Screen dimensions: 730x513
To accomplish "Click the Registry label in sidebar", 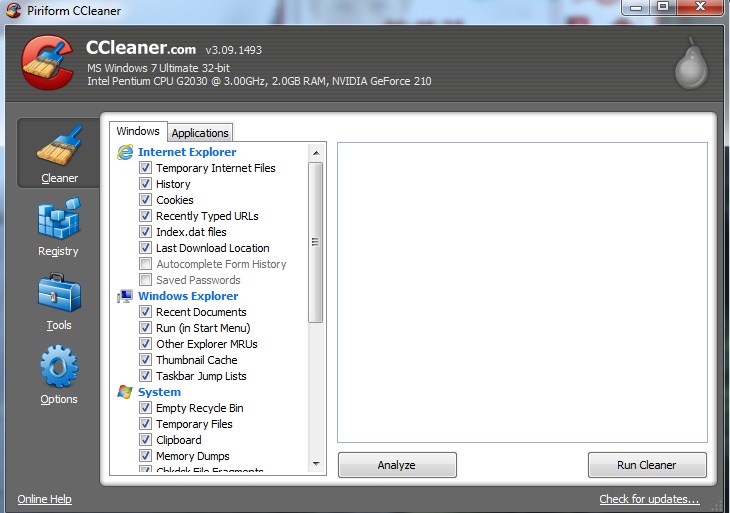I will (x=58, y=251).
